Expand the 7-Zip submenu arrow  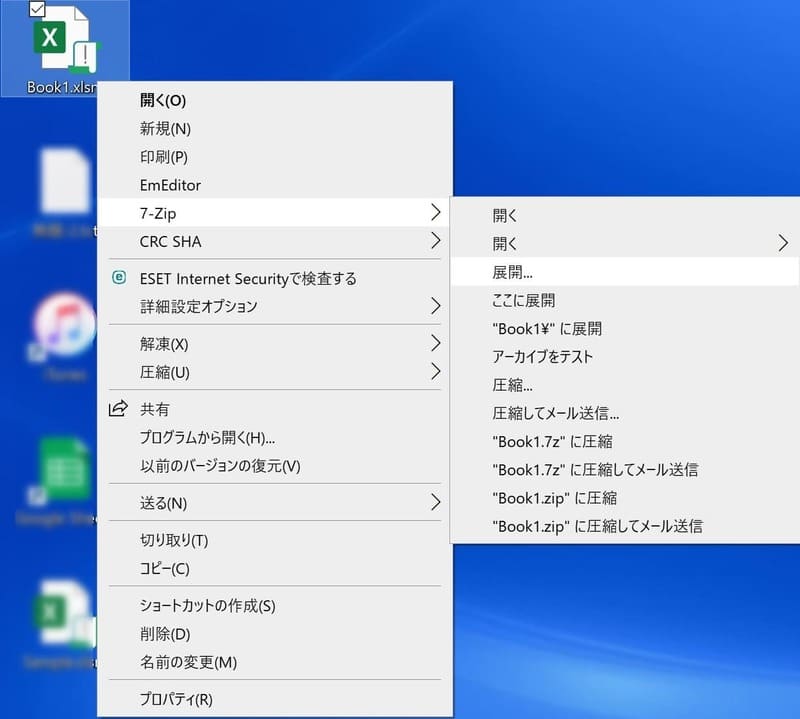pyautogui.click(x=435, y=212)
